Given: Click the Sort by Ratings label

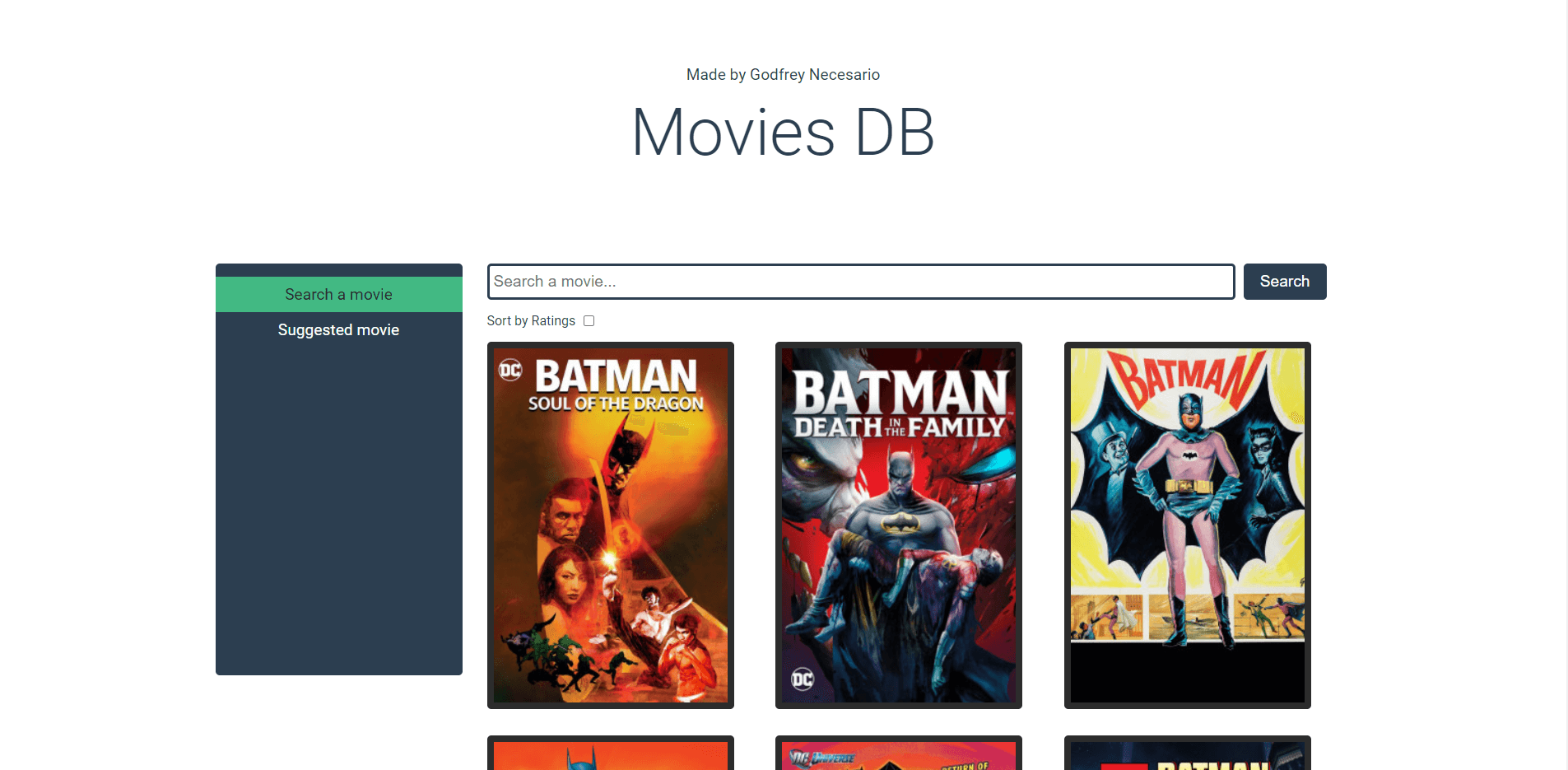Looking at the screenshot, I should point(531,321).
